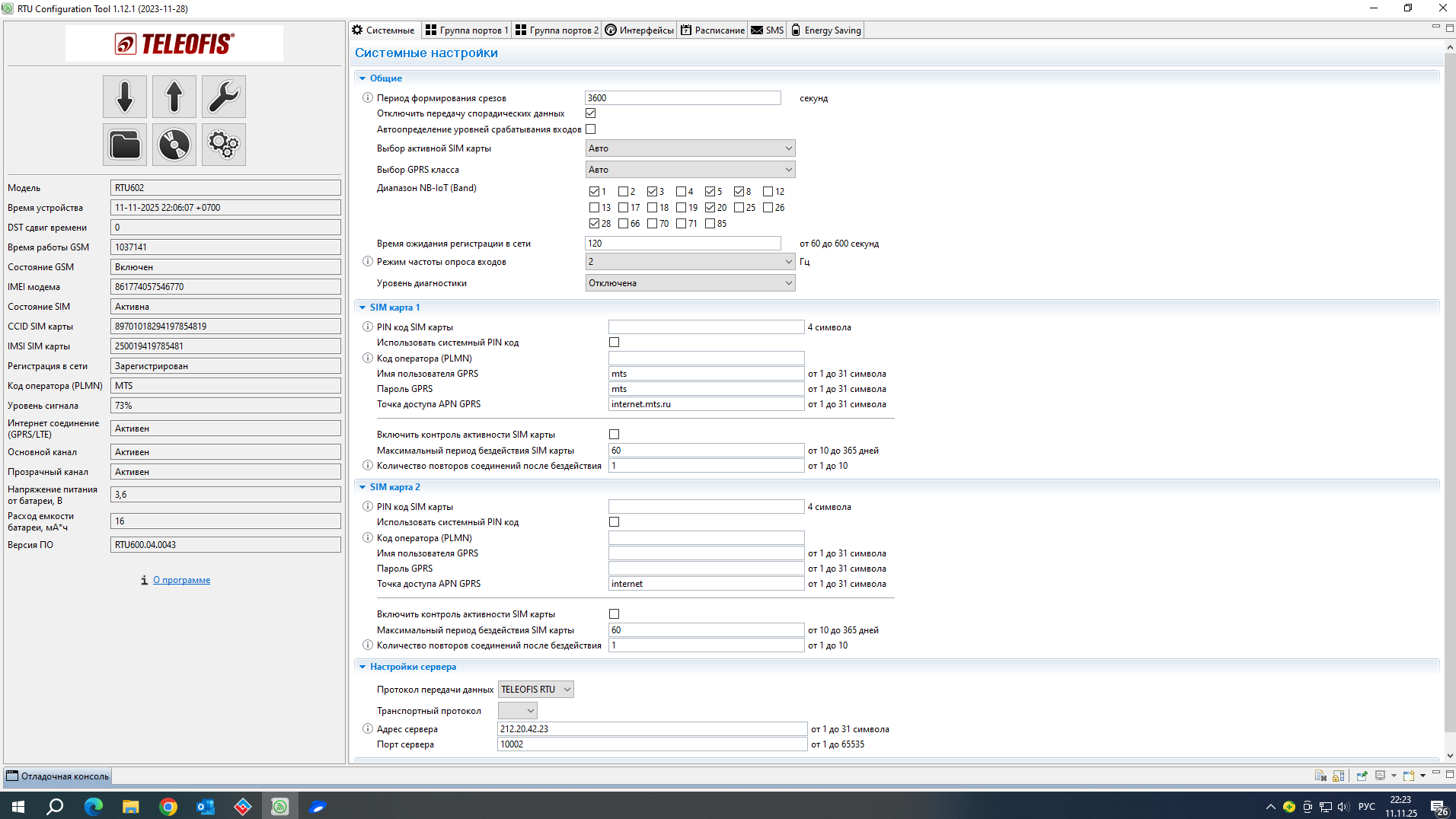The image size is (1456, 819).
Task: Click the down arrow read-from-device icon
Action: 125,97
